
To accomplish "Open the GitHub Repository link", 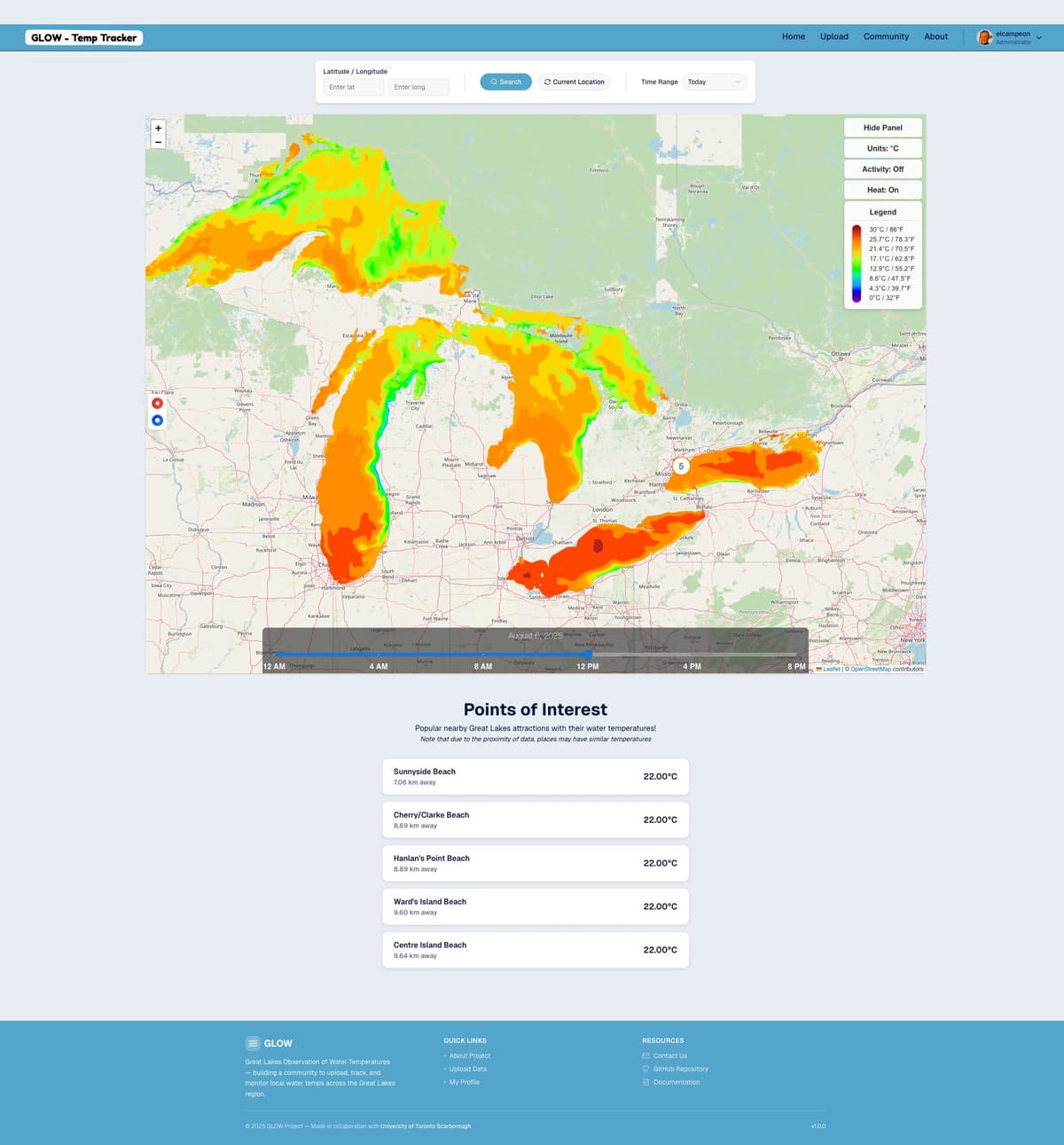I will [681, 1069].
